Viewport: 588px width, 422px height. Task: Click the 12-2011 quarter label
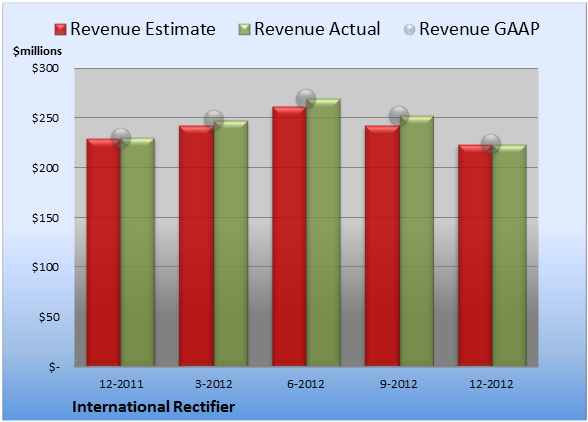(x=121, y=384)
